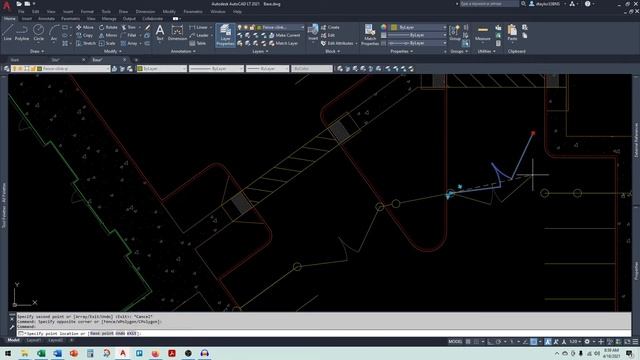This screenshot has width=640, height=360.
Task: Open Layer Properties manager
Action: pos(225,35)
